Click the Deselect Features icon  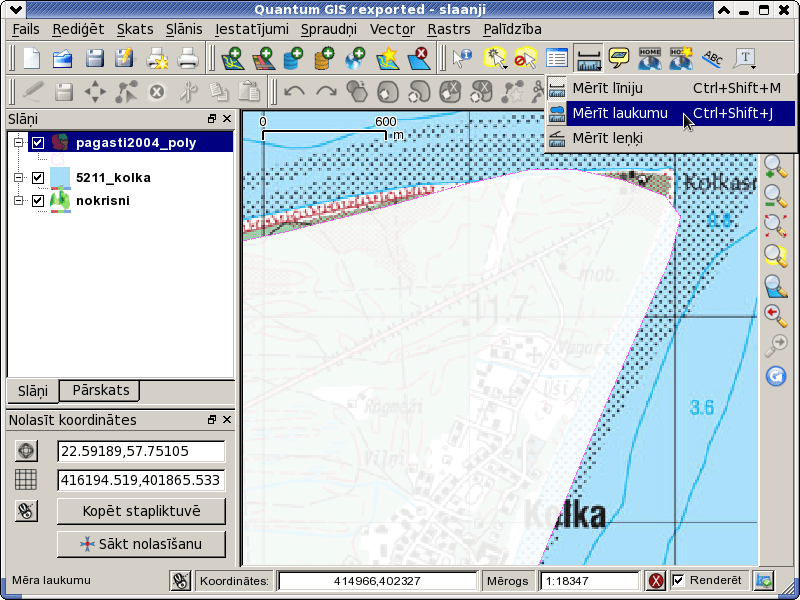pos(526,58)
